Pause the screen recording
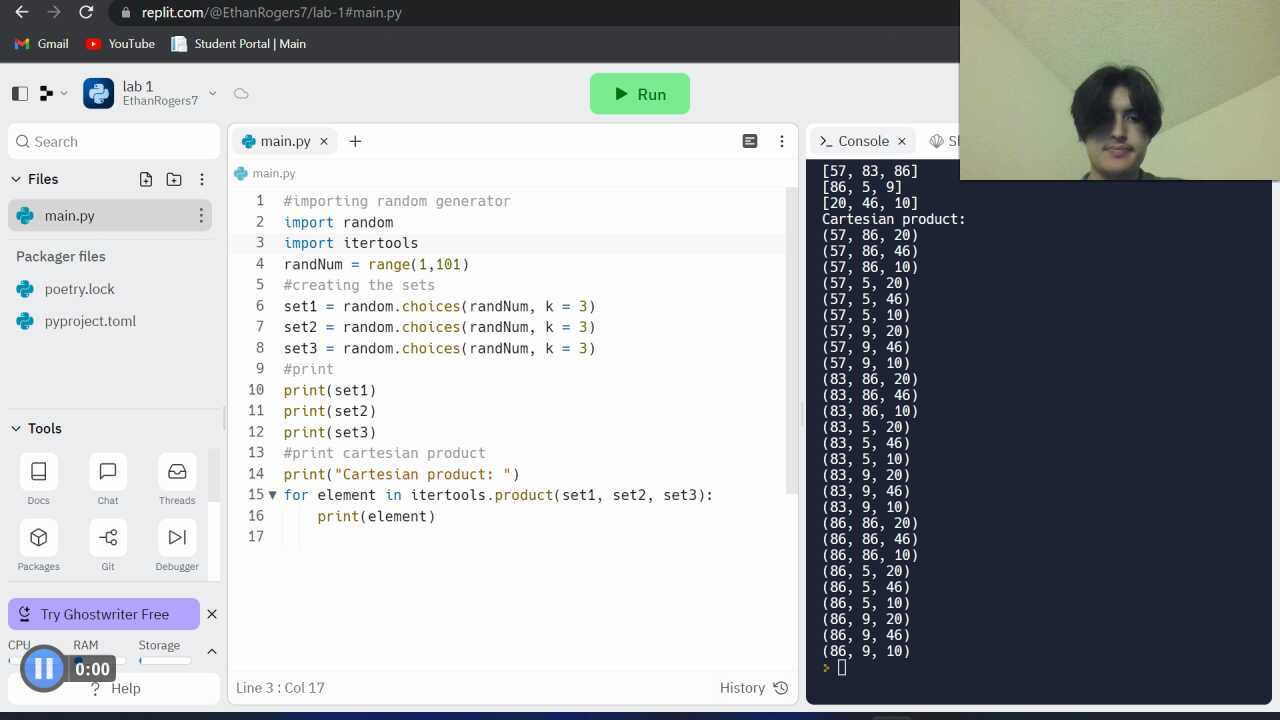1280x720 pixels. [43, 669]
